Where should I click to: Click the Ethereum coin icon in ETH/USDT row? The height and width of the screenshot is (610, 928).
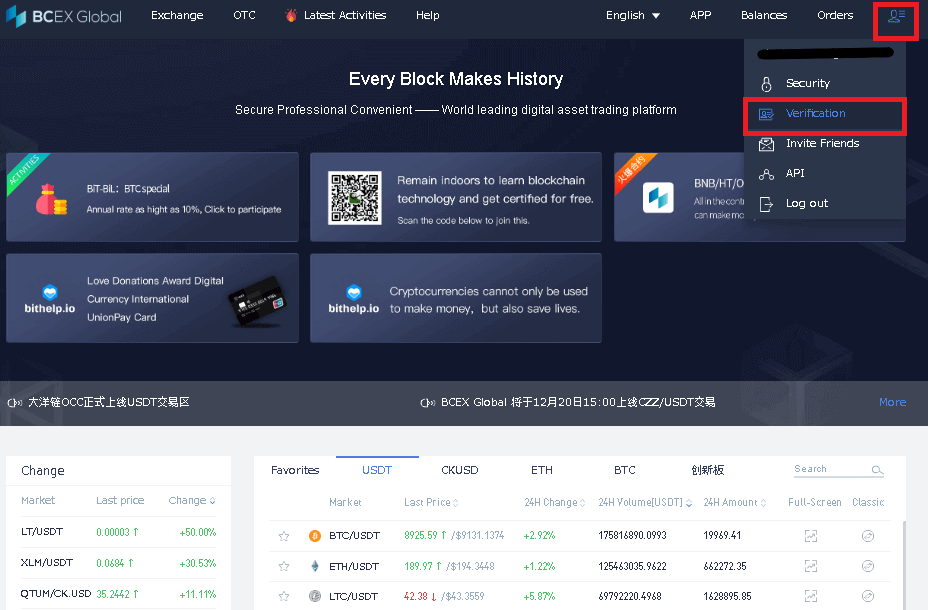click(x=315, y=566)
